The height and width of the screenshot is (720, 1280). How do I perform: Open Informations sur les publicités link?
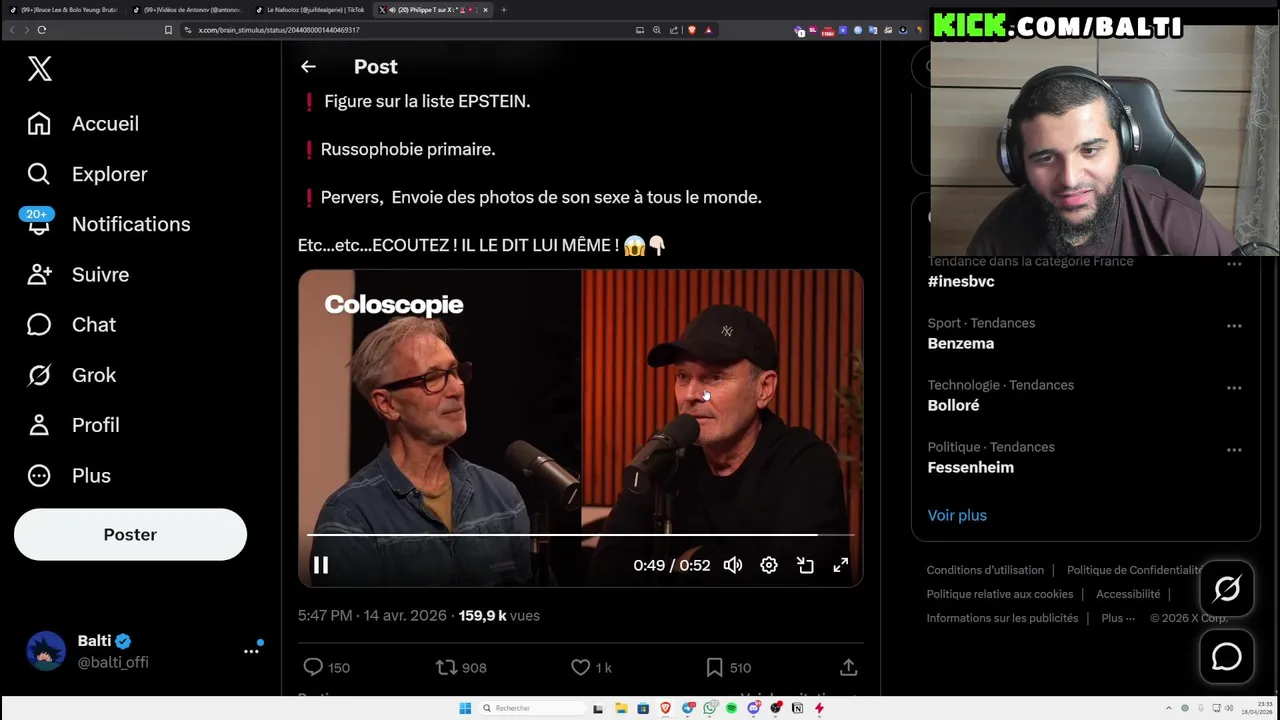pyautogui.click(x=1002, y=618)
